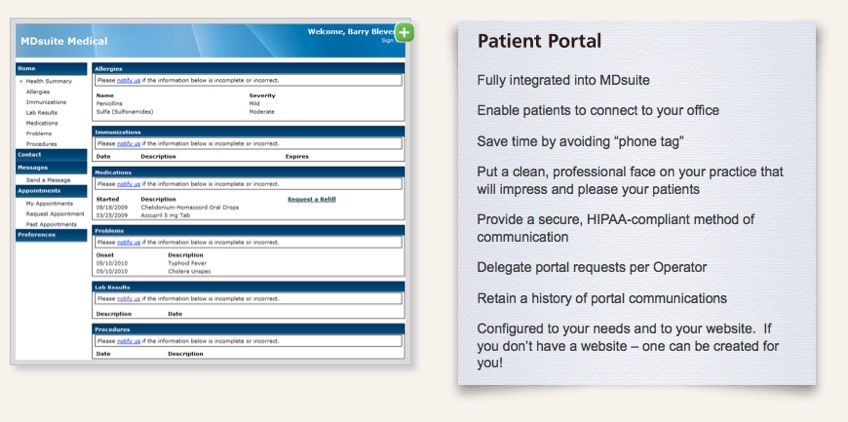The width and height of the screenshot is (848, 422).
Task: Click Request a Refill link
Action: tap(311, 200)
